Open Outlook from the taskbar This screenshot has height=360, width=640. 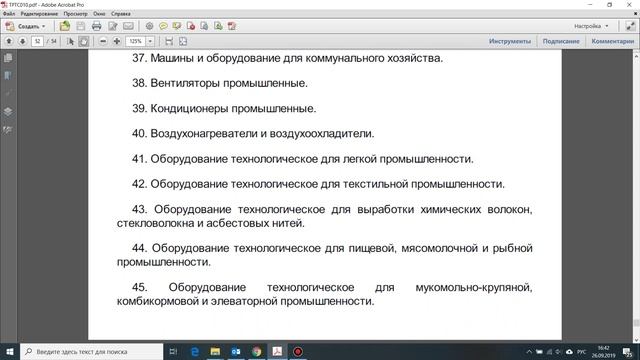[236, 351]
